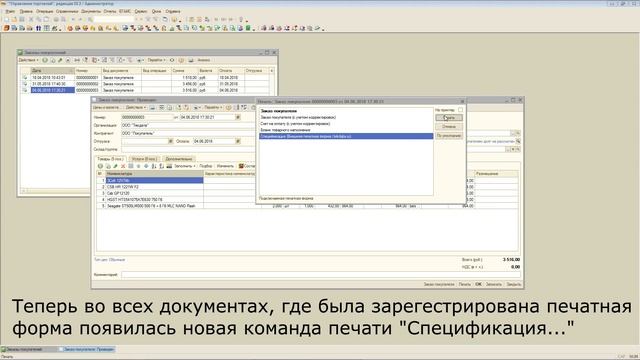Switch to 'Заказ покупателя: Проведен' in bottom panel
The width and height of the screenshot is (640, 360).
pos(87,349)
